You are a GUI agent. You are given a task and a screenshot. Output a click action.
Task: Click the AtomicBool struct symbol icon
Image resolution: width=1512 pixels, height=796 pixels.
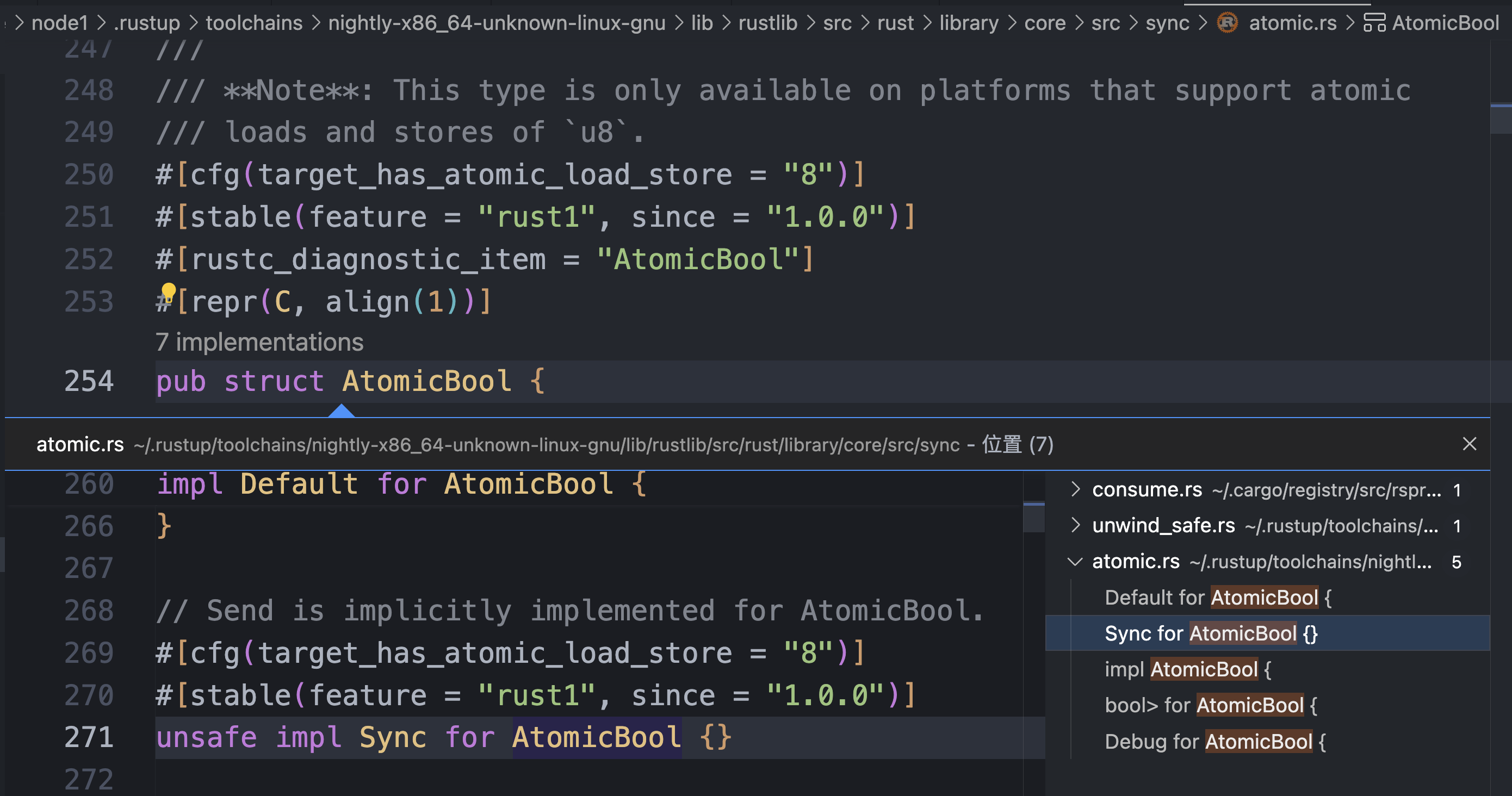click(1374, 23)
